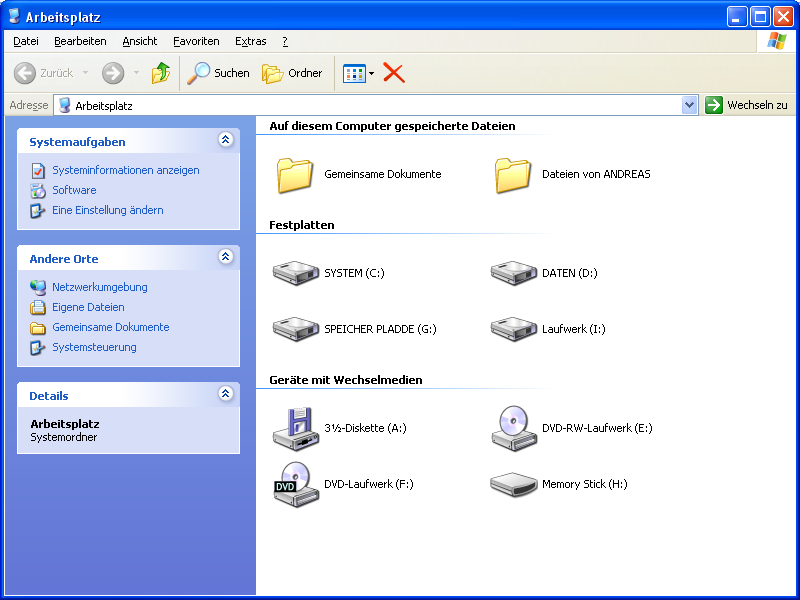Open the Suchen search tool
Viewport: 800px width, 600px height.
218,73
